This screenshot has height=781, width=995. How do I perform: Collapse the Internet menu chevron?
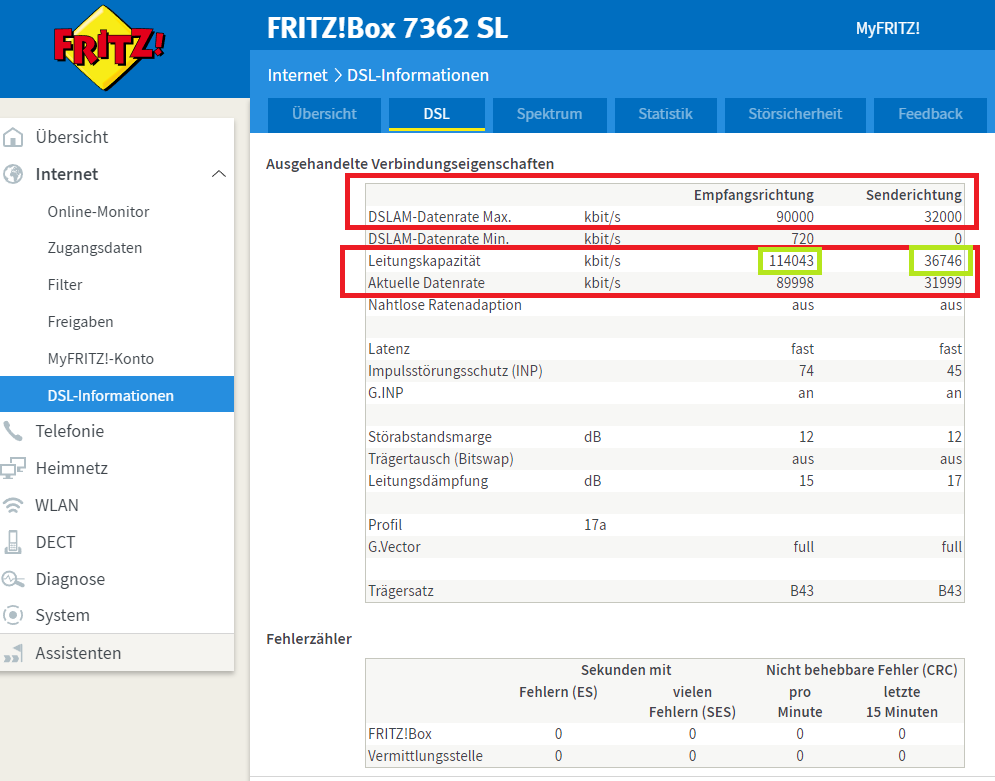tap(219, 174)
